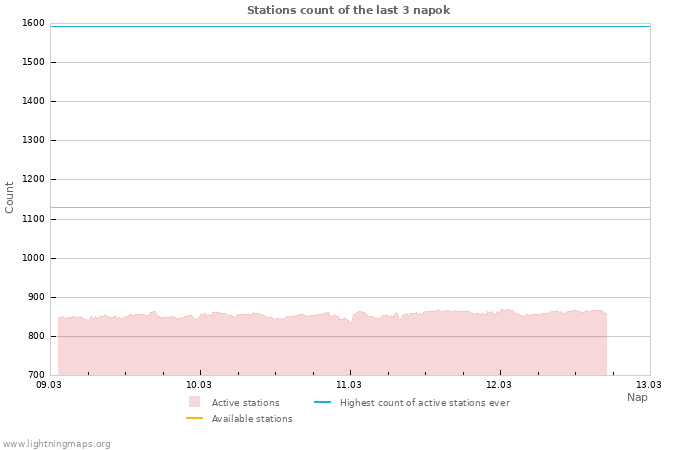The width and height of the screenshot is (700, 450).
Task: Click the pink Active stations legend swatch
Action: tap(194, 402)
